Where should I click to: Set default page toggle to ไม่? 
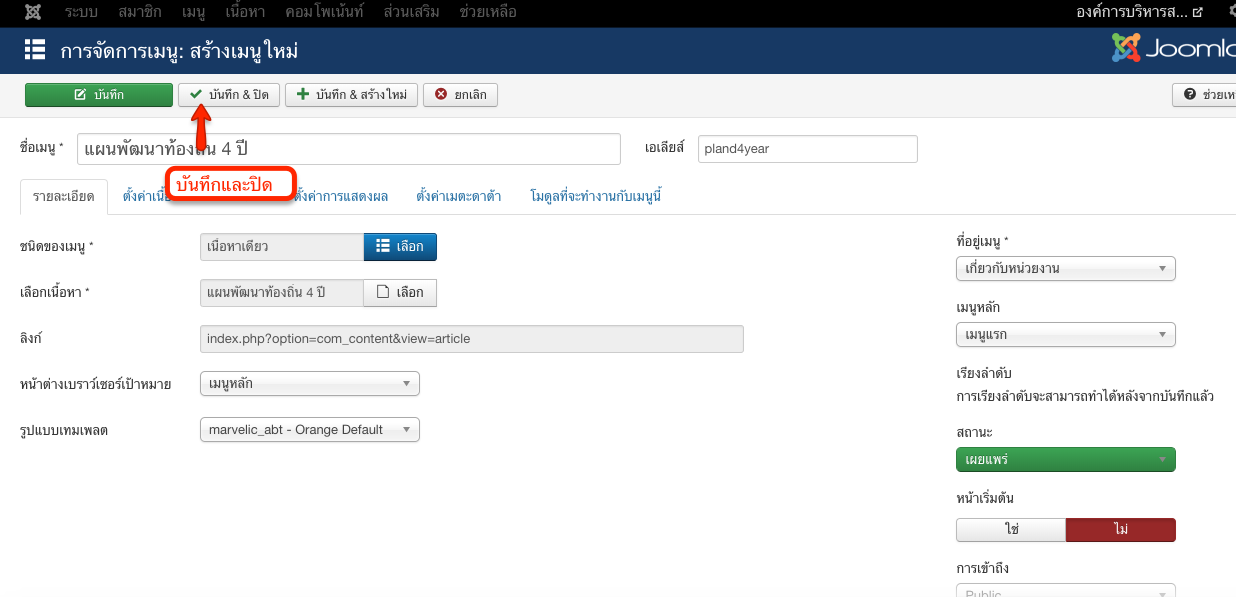coord(1120,529)
